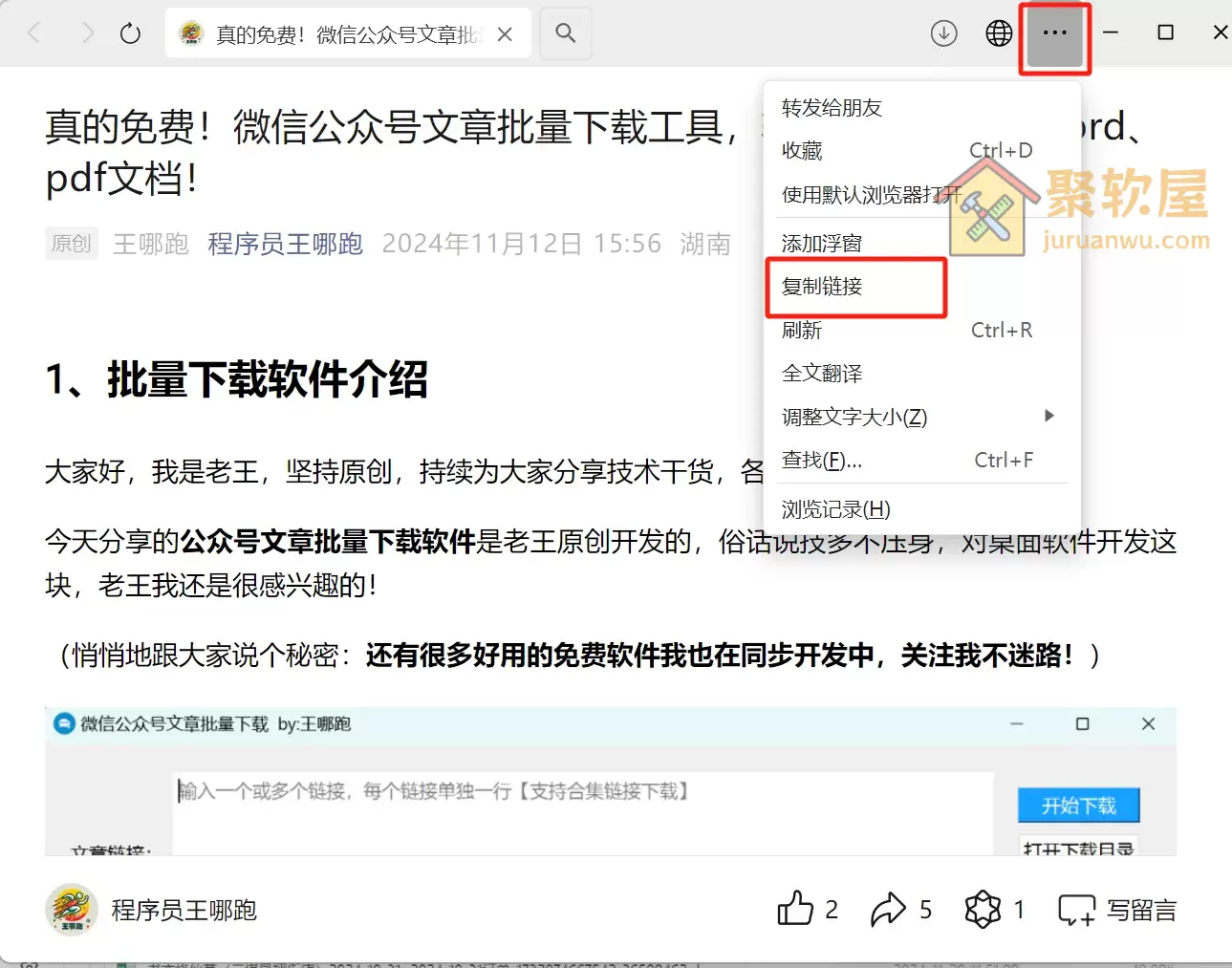Select 全文翻译 to translate the page

tap(823, 373)
